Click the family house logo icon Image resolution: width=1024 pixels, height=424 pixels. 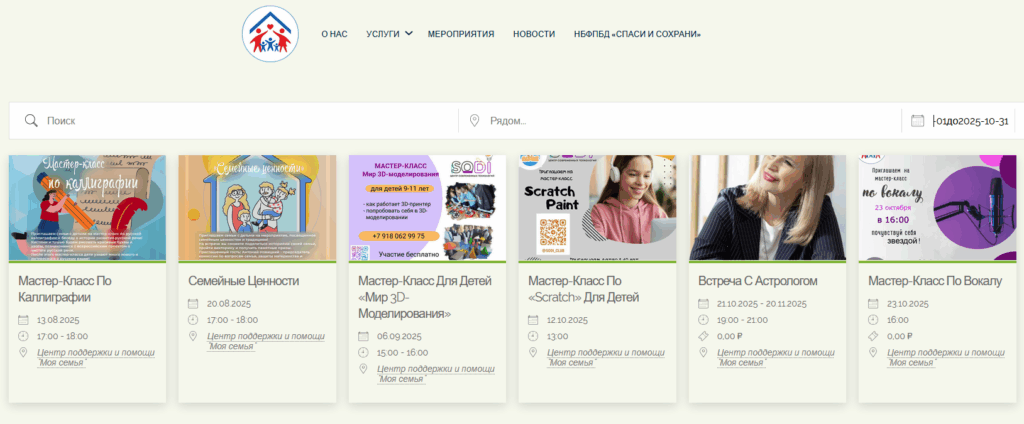point(270,33)
